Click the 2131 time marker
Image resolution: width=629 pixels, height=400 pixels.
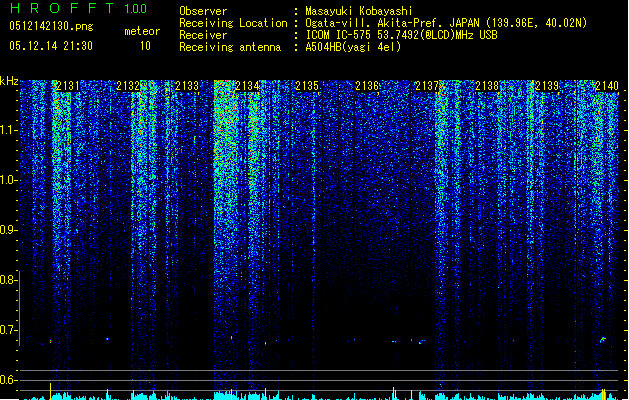click(x=68, y=86)
